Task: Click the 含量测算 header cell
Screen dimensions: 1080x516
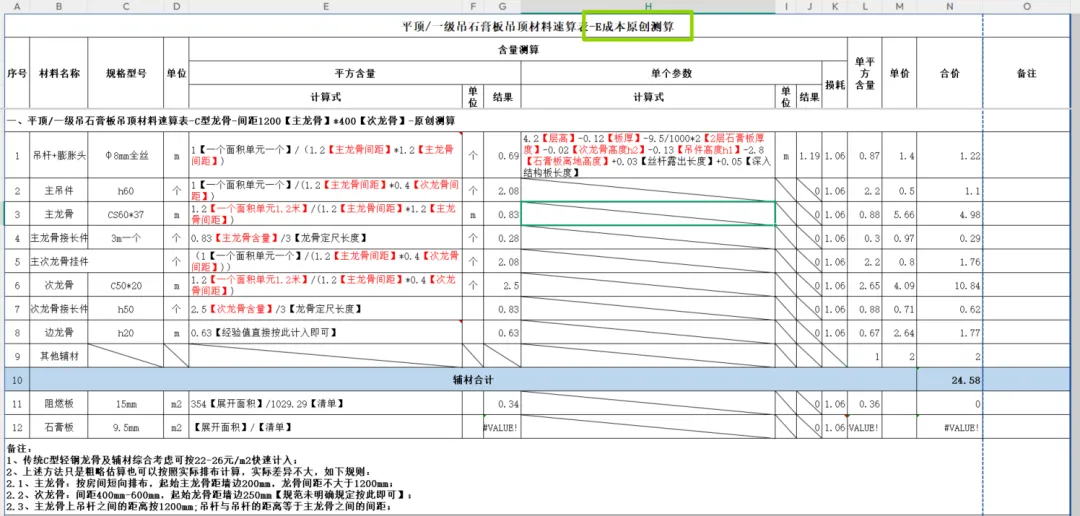Action: pyautogui.click(x=518, y=50)
